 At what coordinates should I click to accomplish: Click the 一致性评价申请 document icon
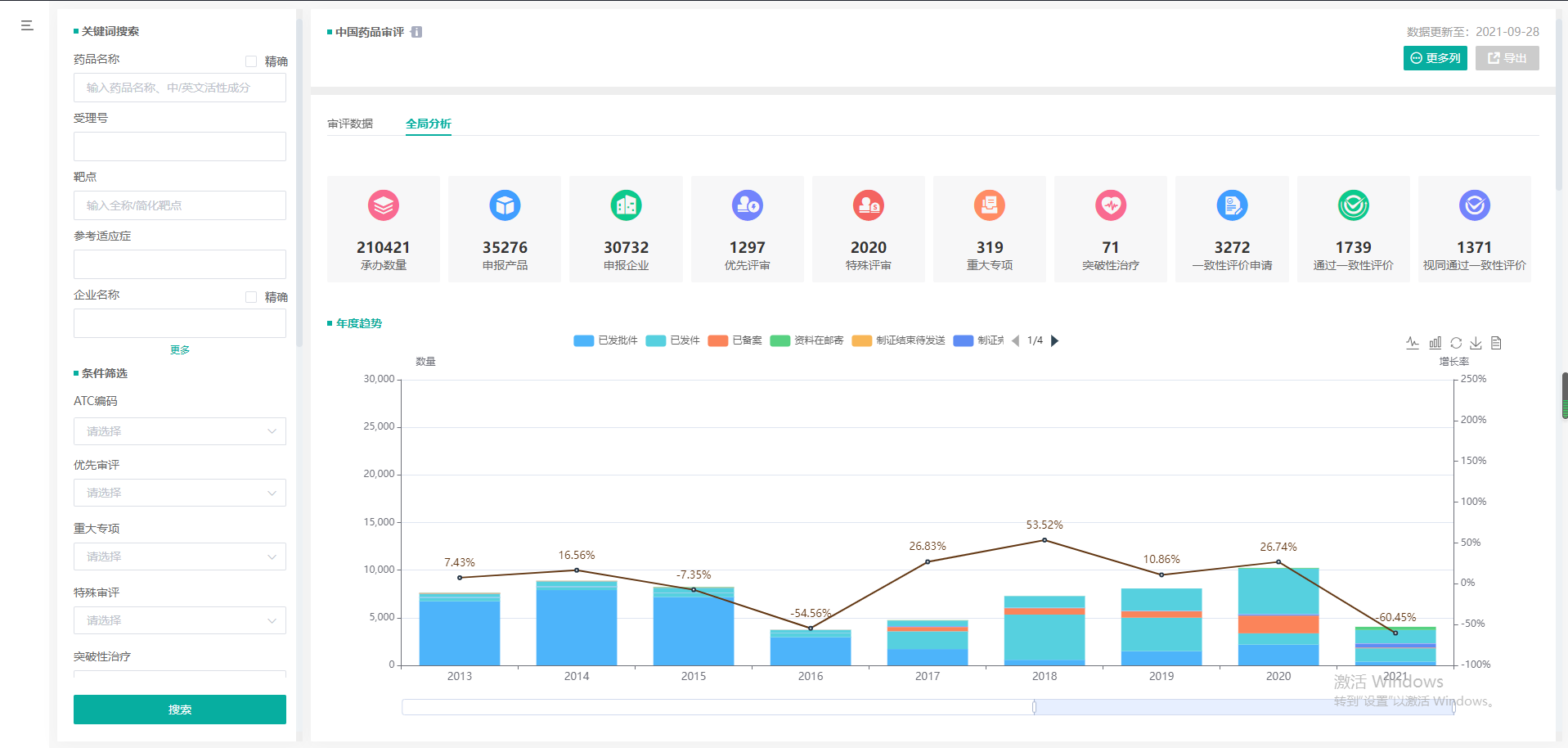pyautogui.click(x=1232, y=205)
